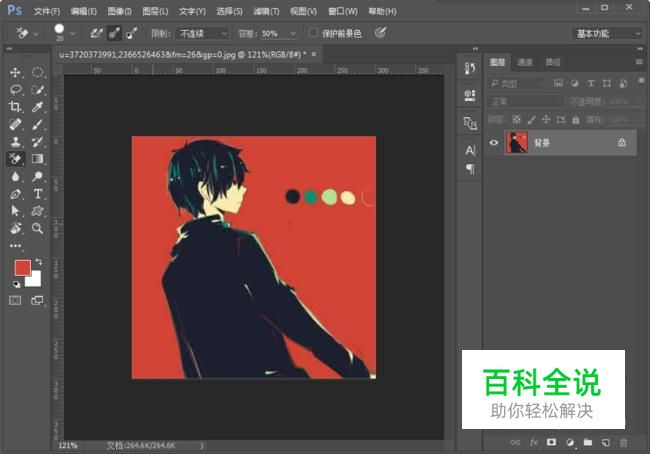The width and height of the screenshot is (650, 454).
Task: Open the blend mode dropdown 正常
Action: point(526,102)
